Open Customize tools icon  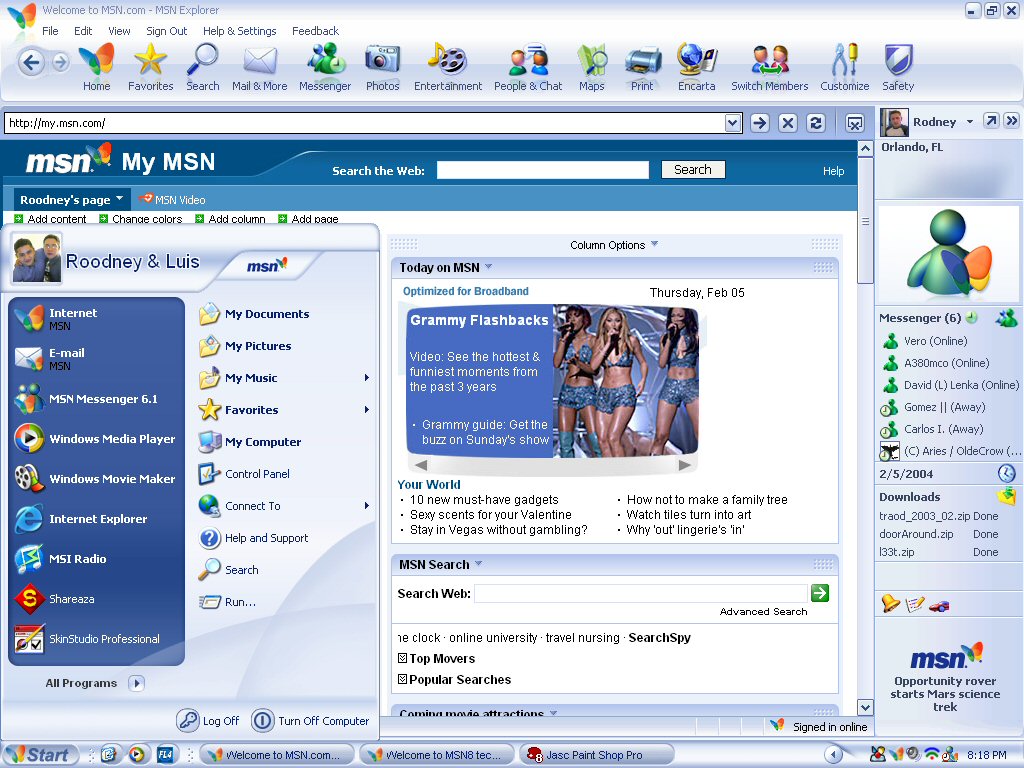pos(844,67)
